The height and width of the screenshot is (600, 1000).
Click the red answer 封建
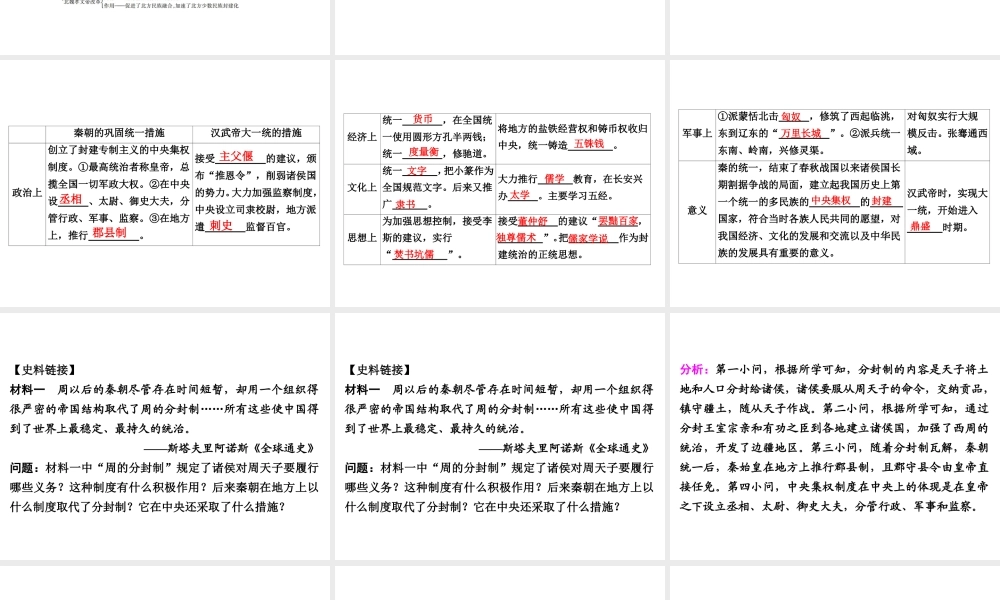click(882, 201)
